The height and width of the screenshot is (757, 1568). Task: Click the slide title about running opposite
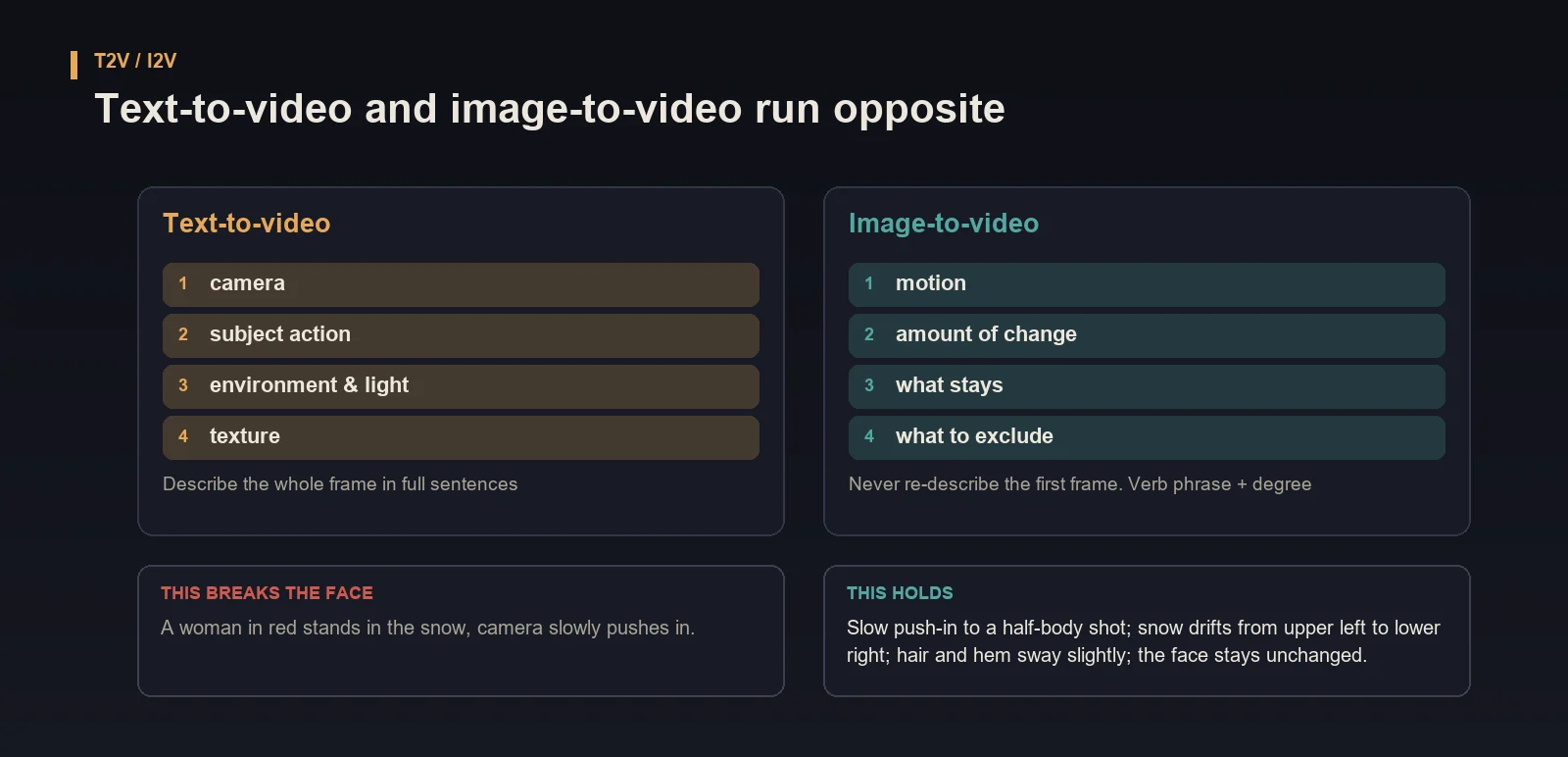point(550,109)
